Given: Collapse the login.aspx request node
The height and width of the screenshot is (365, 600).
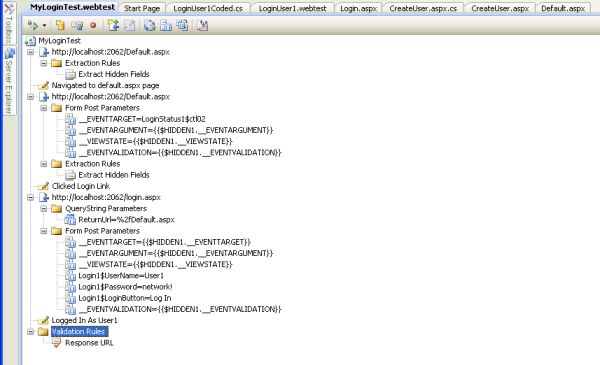Looking at the screenshot, I should point(31,197).
